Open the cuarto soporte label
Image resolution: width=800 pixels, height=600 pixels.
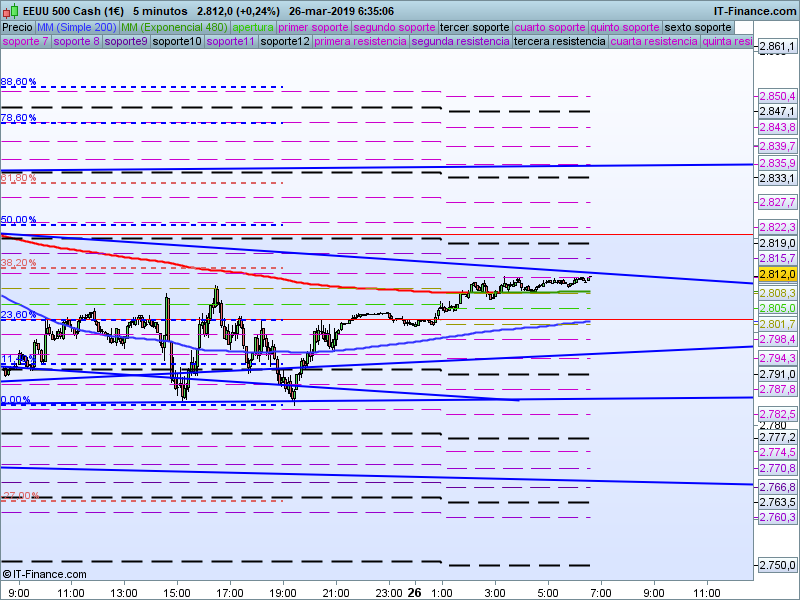[550, 28]
